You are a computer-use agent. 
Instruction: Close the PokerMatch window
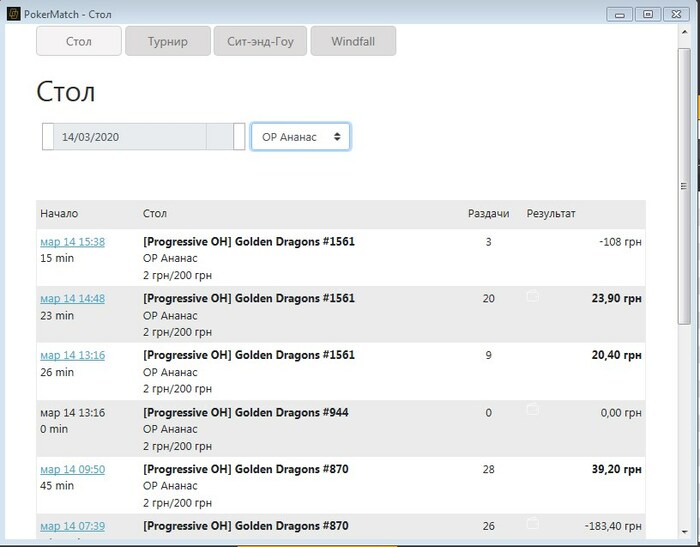pos(676,14)
